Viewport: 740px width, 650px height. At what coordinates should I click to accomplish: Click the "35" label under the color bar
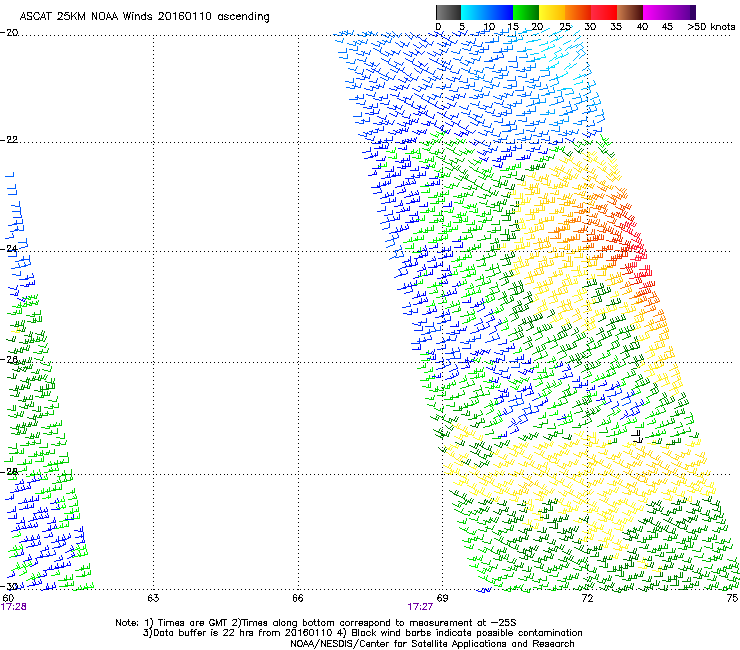click(616, 27)
